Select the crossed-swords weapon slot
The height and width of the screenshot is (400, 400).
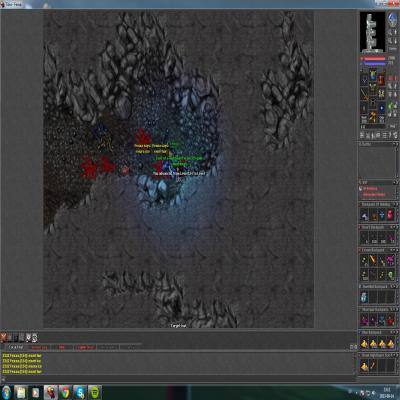[364, 94]
